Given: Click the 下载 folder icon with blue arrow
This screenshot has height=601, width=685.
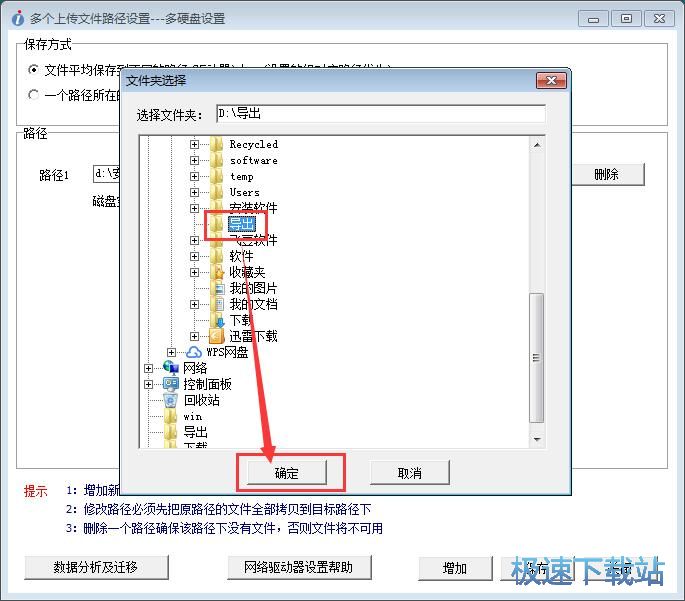Looking at the screenshot, I should 218,321.
